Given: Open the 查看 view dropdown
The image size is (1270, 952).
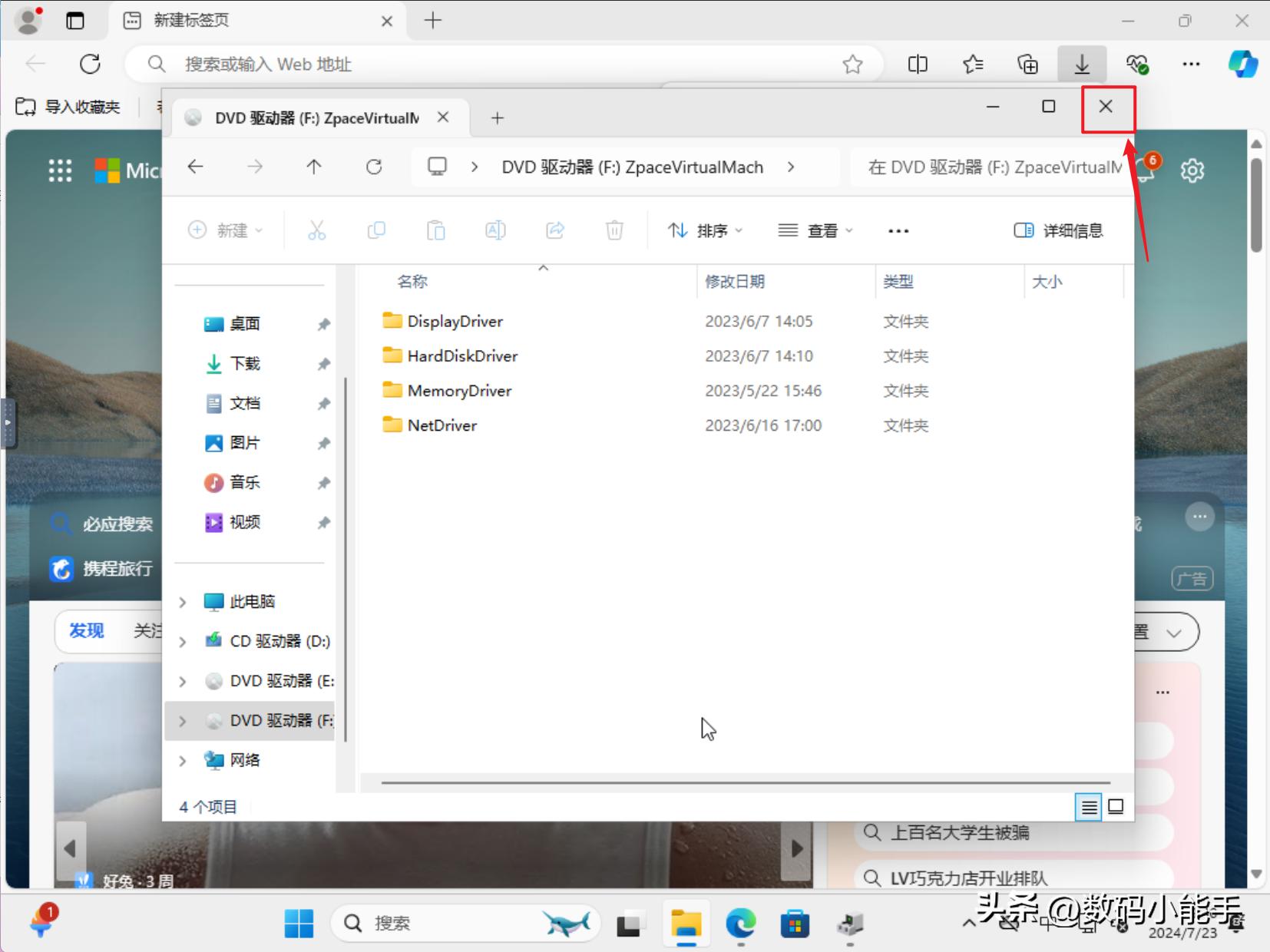Looking at the screenshot, I should 815,230.
